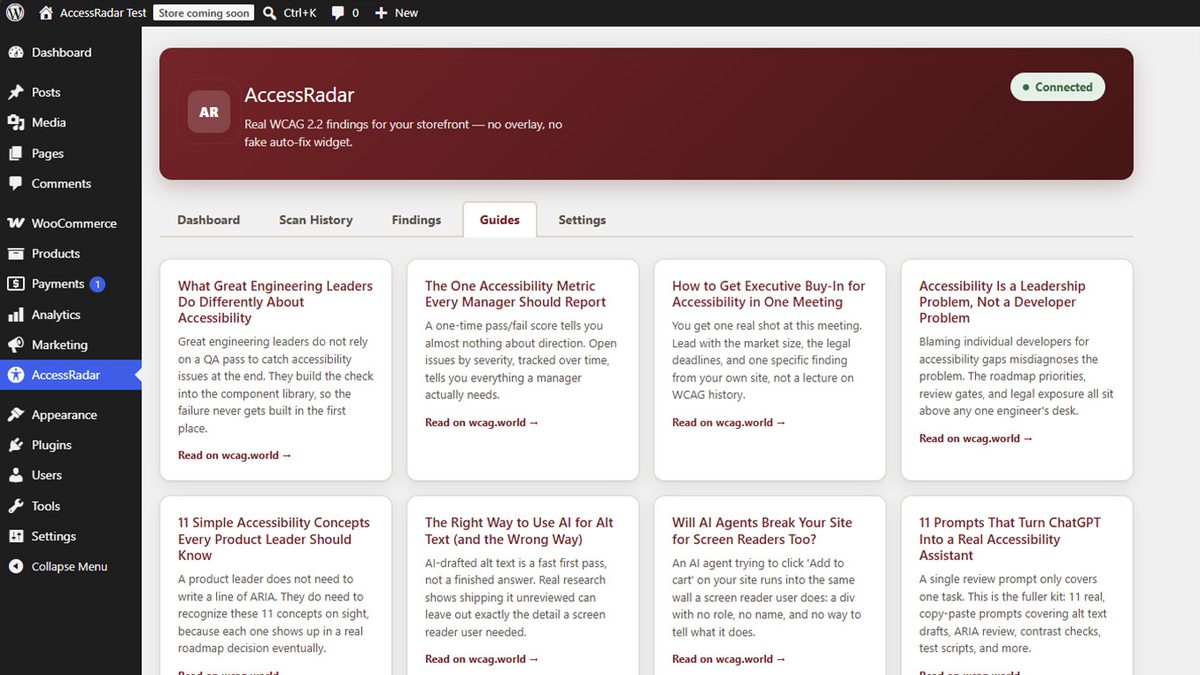
Task: Click the Pages icon in sidebar
Action: coord(15,153)
